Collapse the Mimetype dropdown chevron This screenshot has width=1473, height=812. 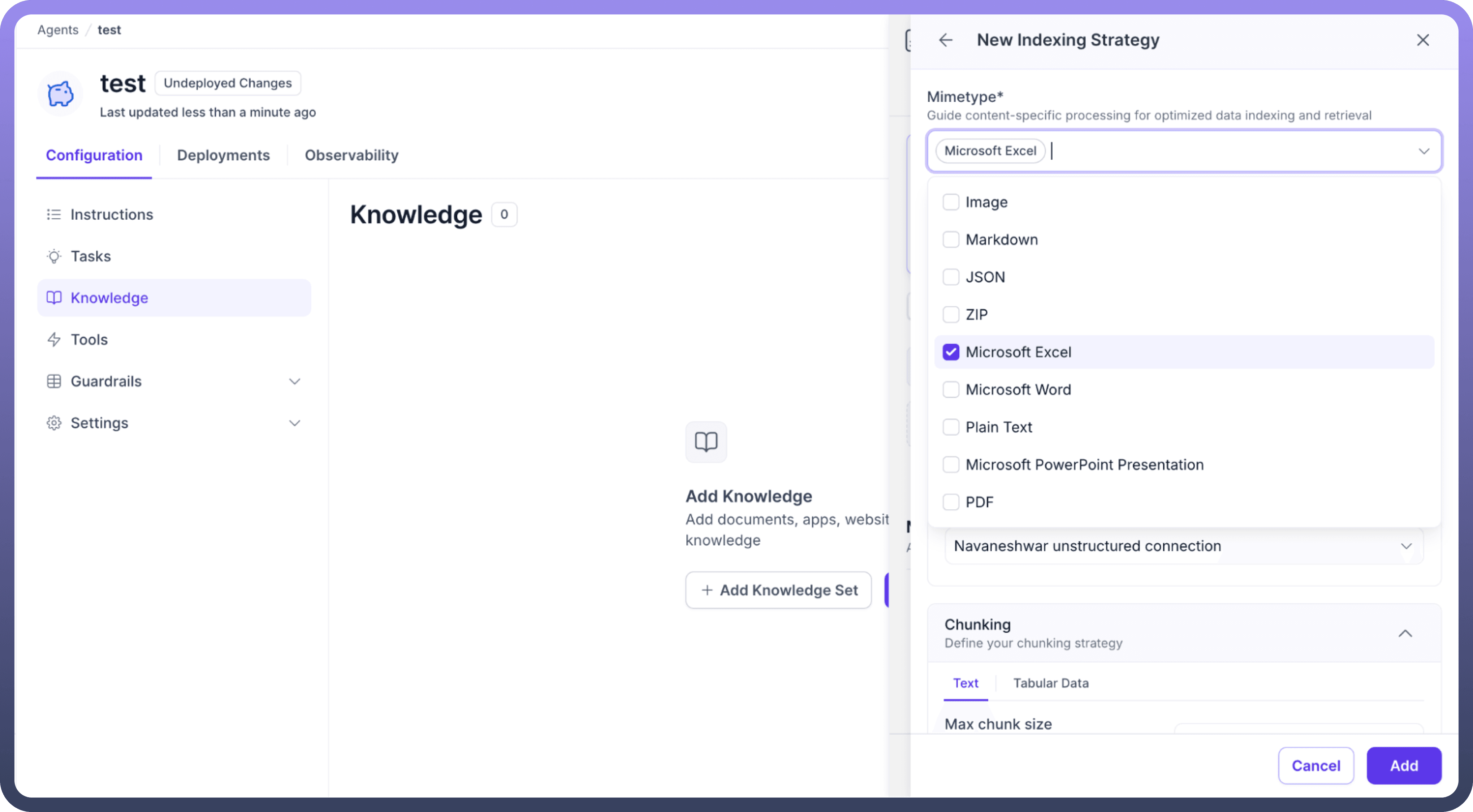point(1423,151)
